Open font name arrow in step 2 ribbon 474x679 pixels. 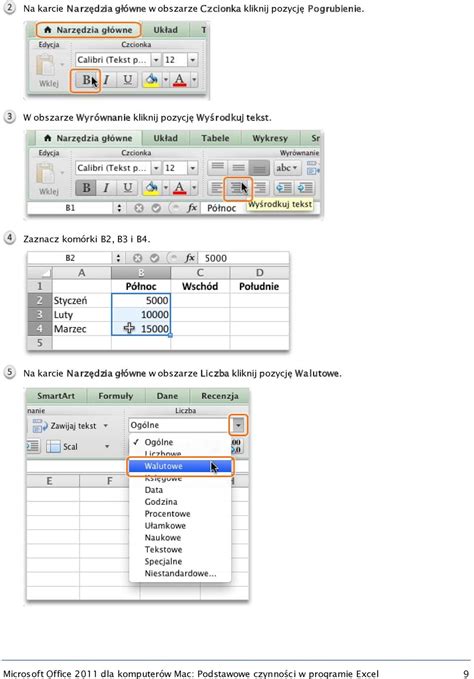pyautogui.click(x=156, y=60)
